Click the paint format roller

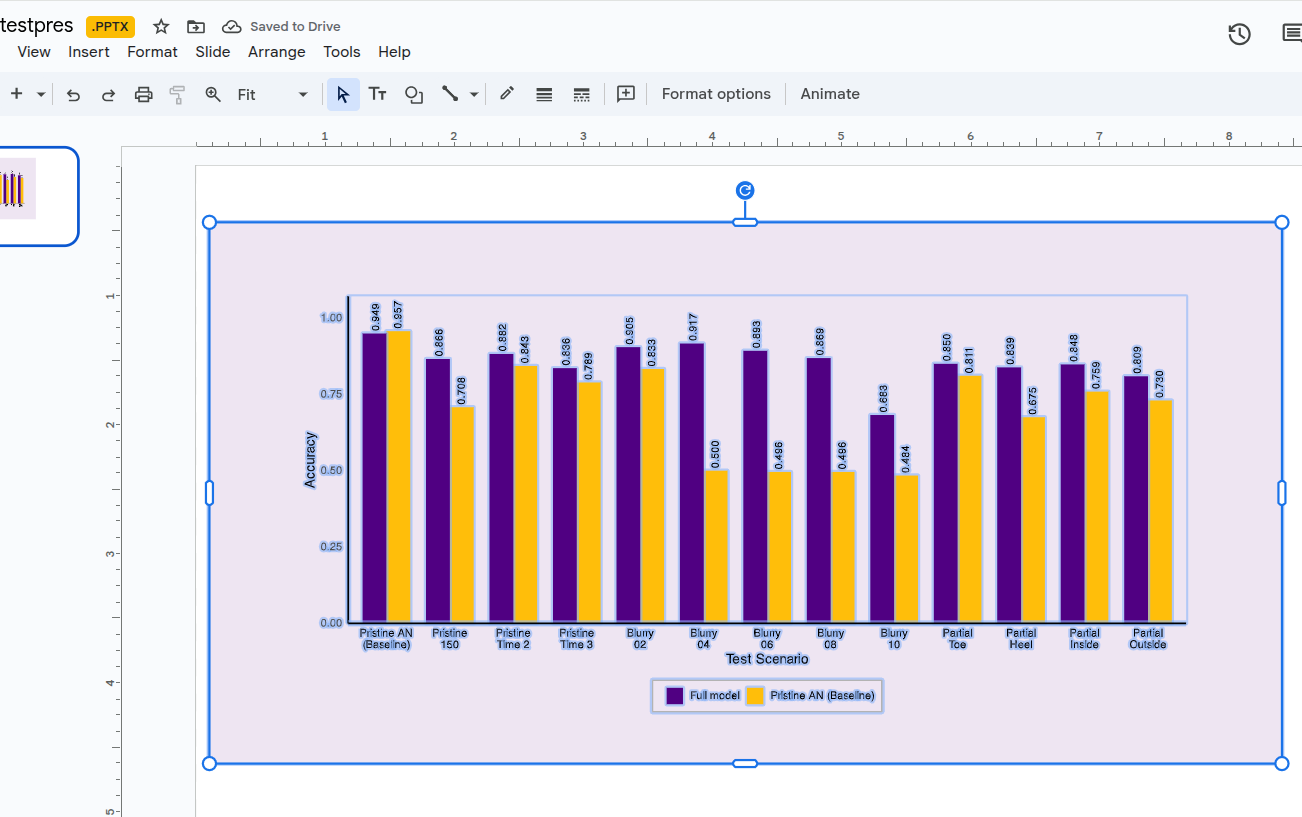178,94
